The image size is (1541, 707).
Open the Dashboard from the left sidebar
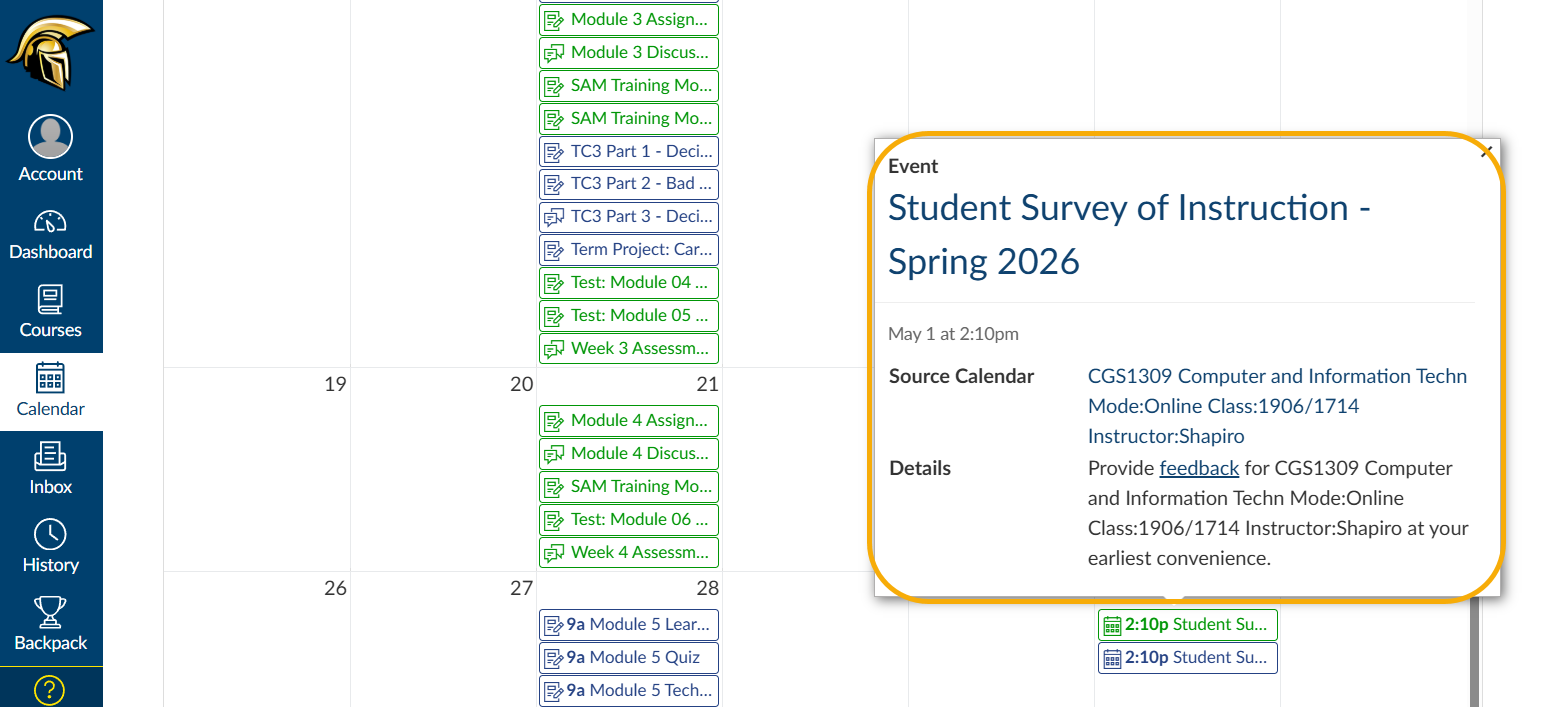tap(51, 234)
